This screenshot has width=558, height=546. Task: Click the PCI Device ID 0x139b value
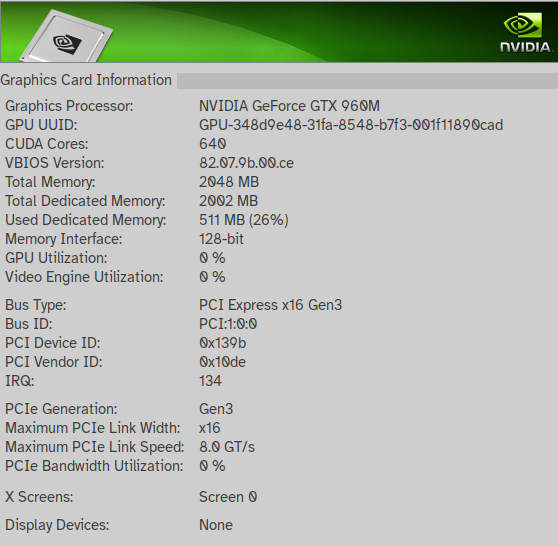[x=222, y=343]
